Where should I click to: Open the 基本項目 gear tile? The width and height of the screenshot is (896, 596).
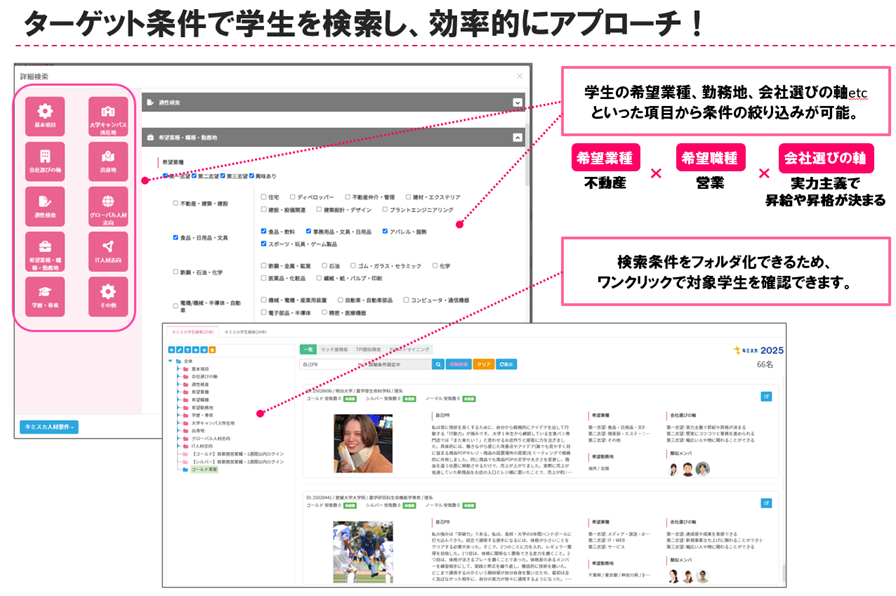pyautogui.click(x=45, y=117)
